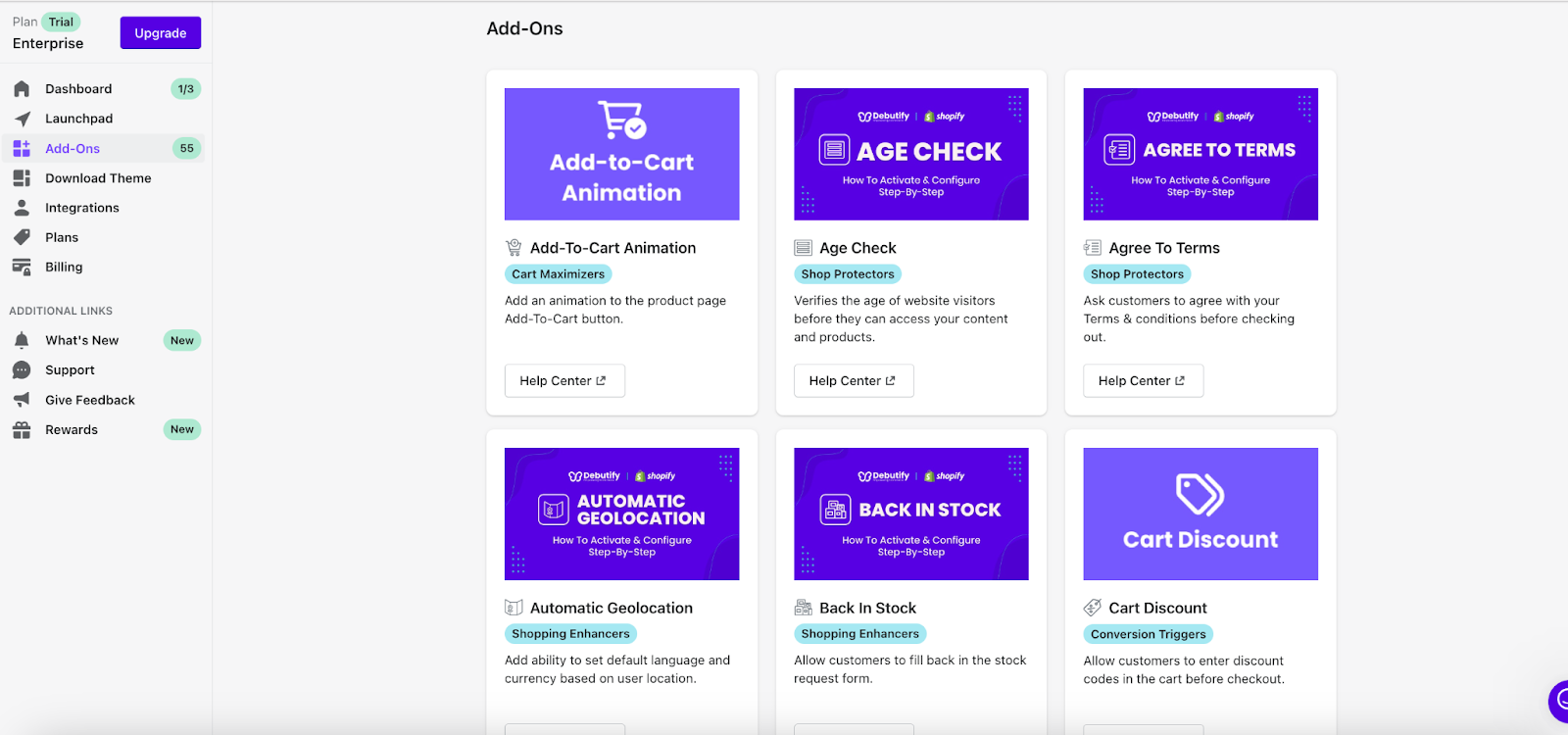Click Shop Protectors tag under Age Check
The width and height of the screenshot is (1568, 735).
pos(848,274)
